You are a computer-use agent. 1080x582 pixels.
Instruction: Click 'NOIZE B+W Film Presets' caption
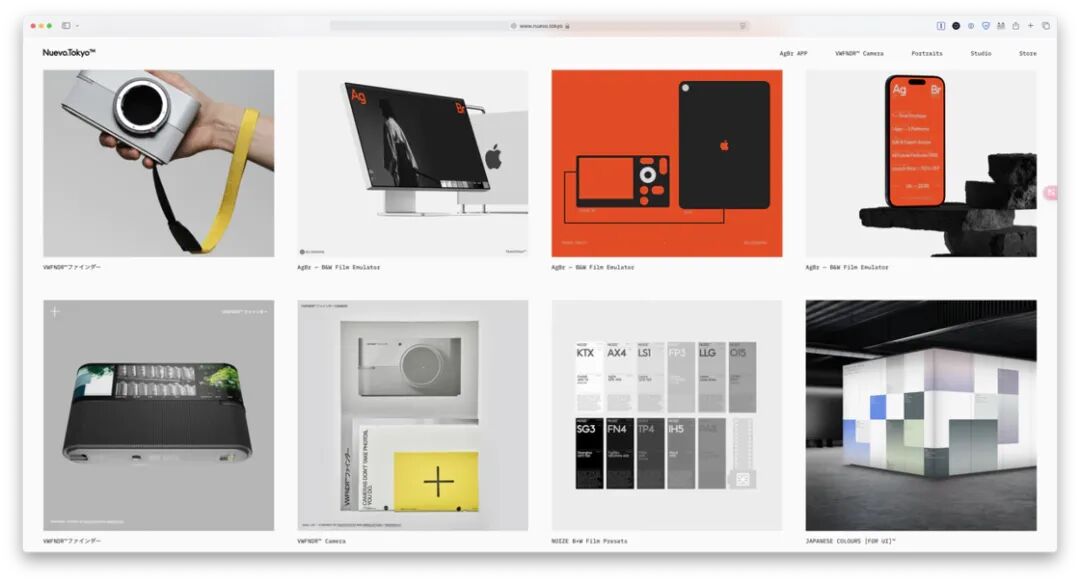click(589, 541)
